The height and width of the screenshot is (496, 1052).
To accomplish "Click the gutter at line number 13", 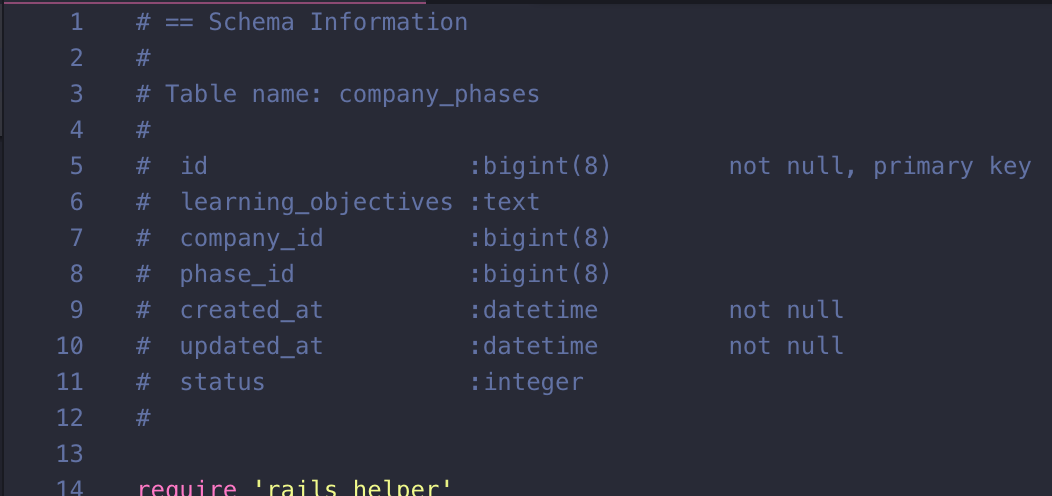I will [69, 454].
